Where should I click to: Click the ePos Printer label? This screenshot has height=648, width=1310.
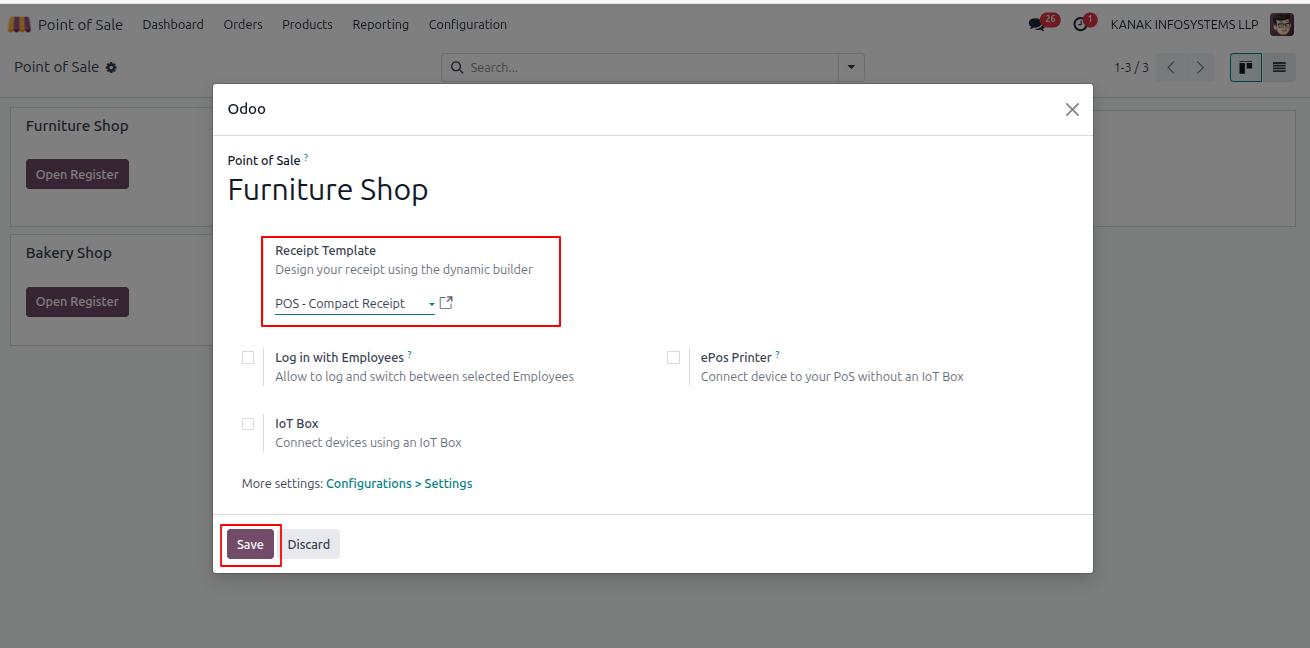tap(736, 357)
